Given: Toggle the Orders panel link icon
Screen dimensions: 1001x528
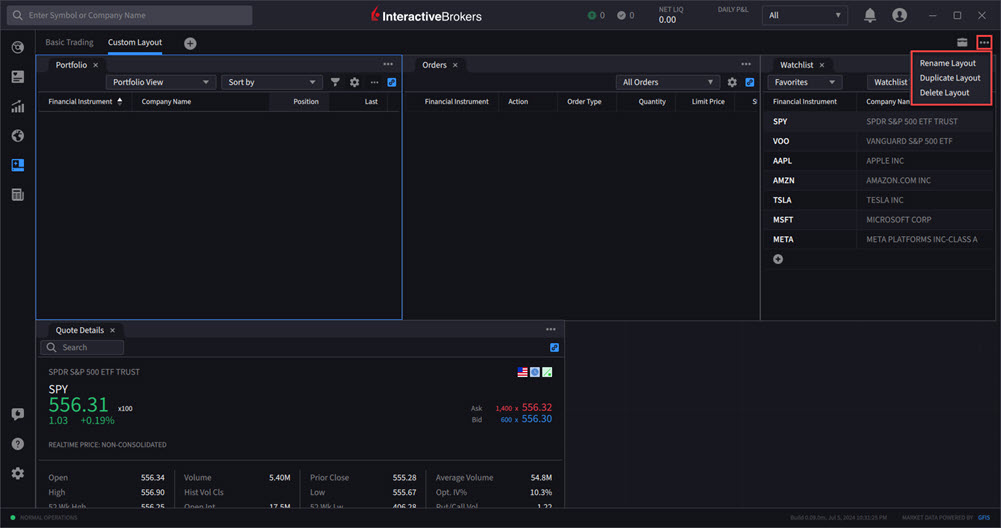Looking at the screenshot, I should [x=750, y=82].
